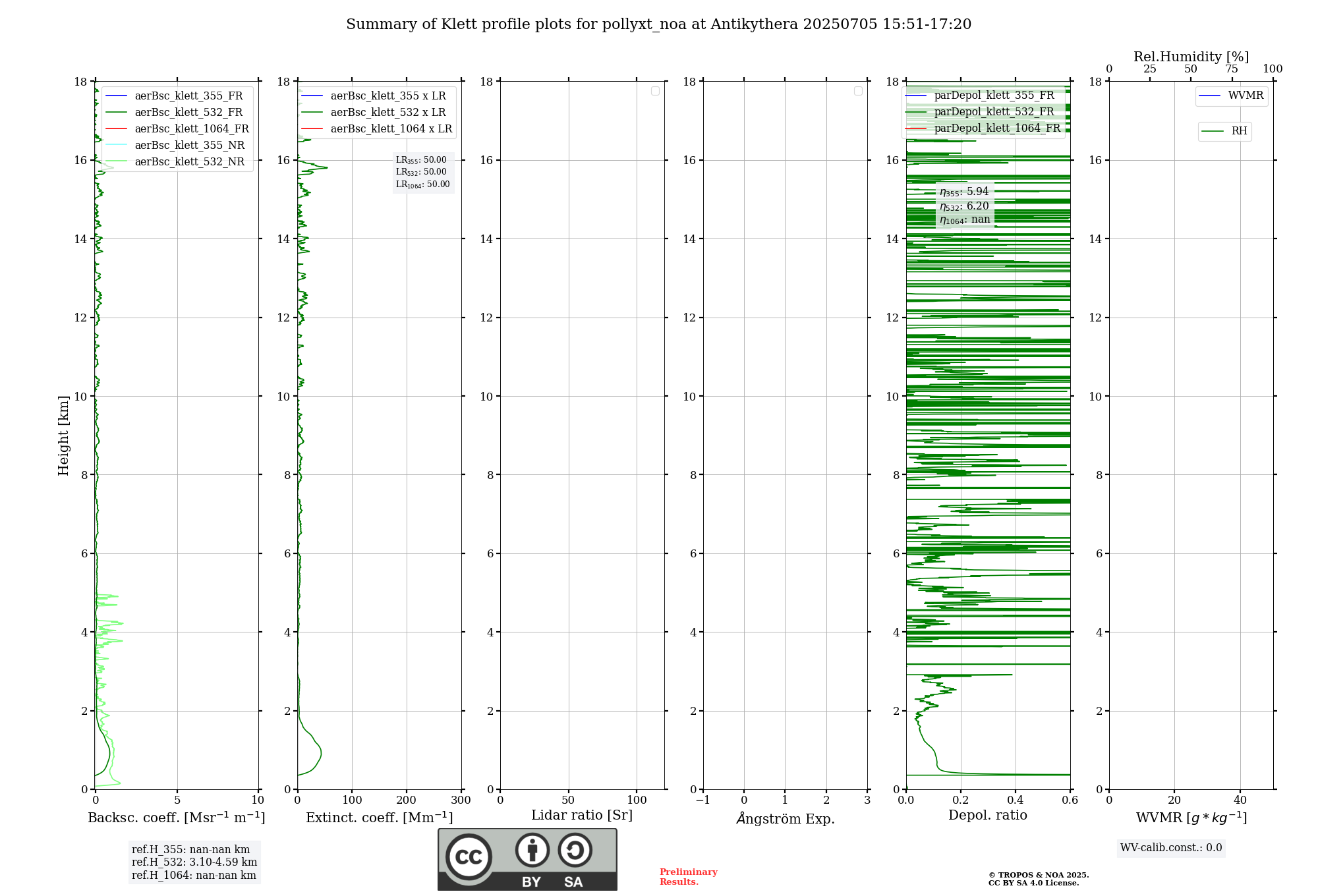
Task: Click the 'WVMR [g*kg⁻¹]' x-axis label
Action: pyautogui.click(x=1191, y=818)
